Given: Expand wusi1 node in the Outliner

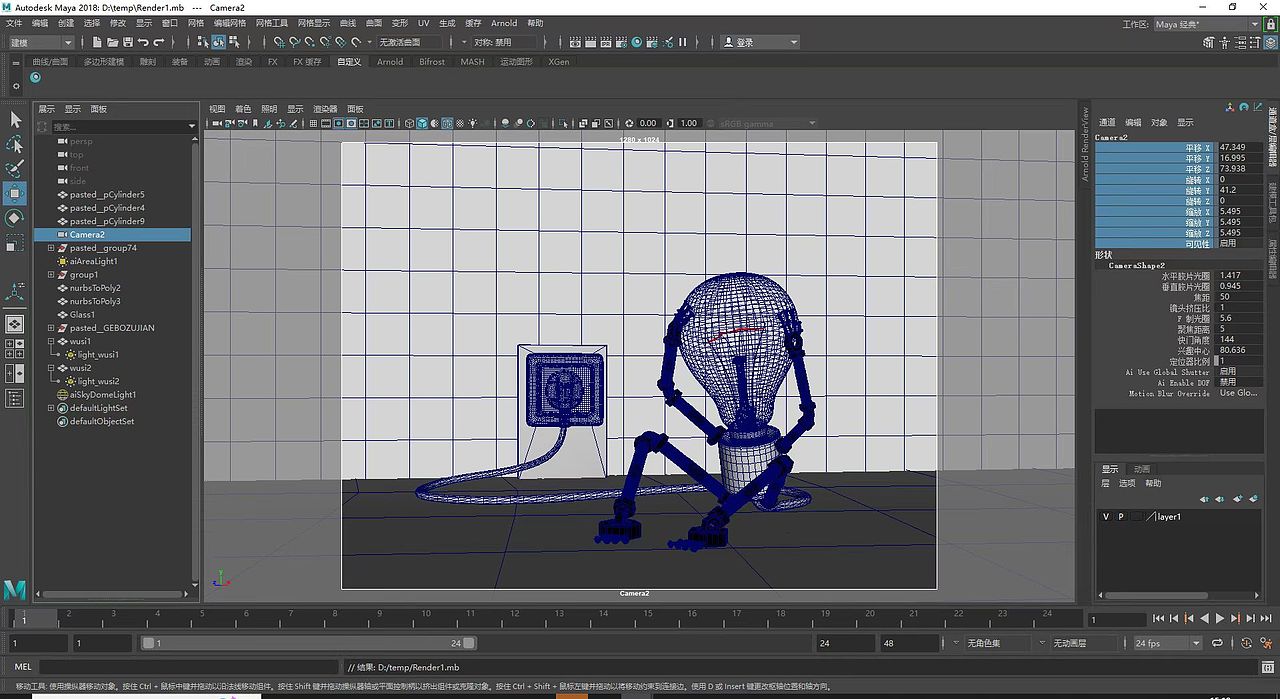Looking at the screenshot, I should 51,341.
